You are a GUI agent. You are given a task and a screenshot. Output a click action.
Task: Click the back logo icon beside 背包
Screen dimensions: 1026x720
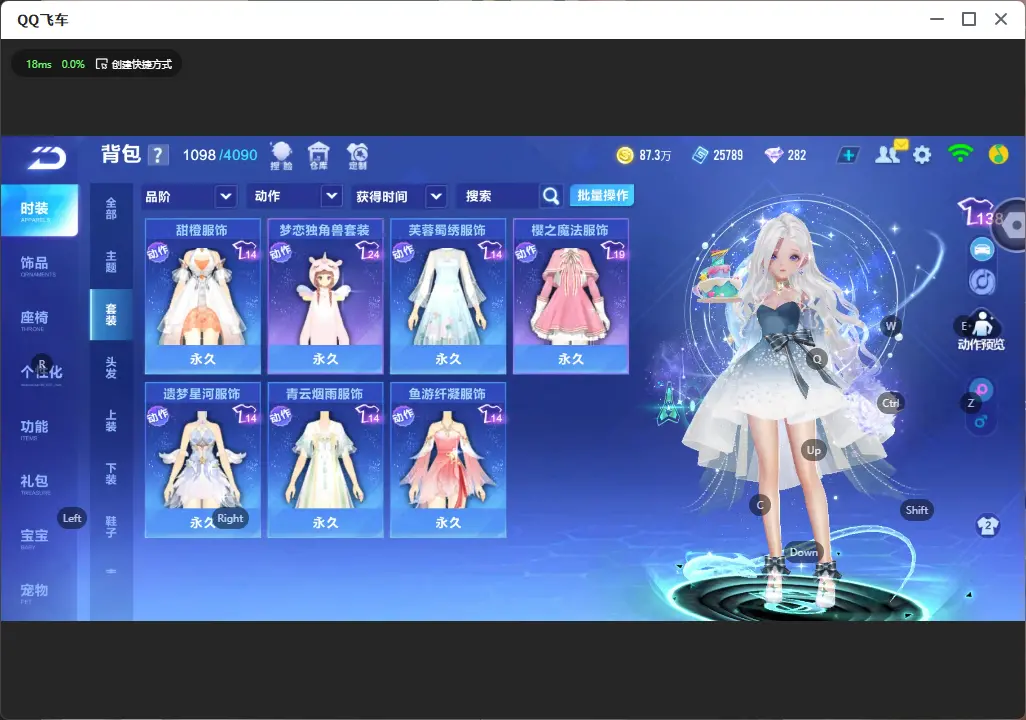pyautogui.click(x=46, y=157)
